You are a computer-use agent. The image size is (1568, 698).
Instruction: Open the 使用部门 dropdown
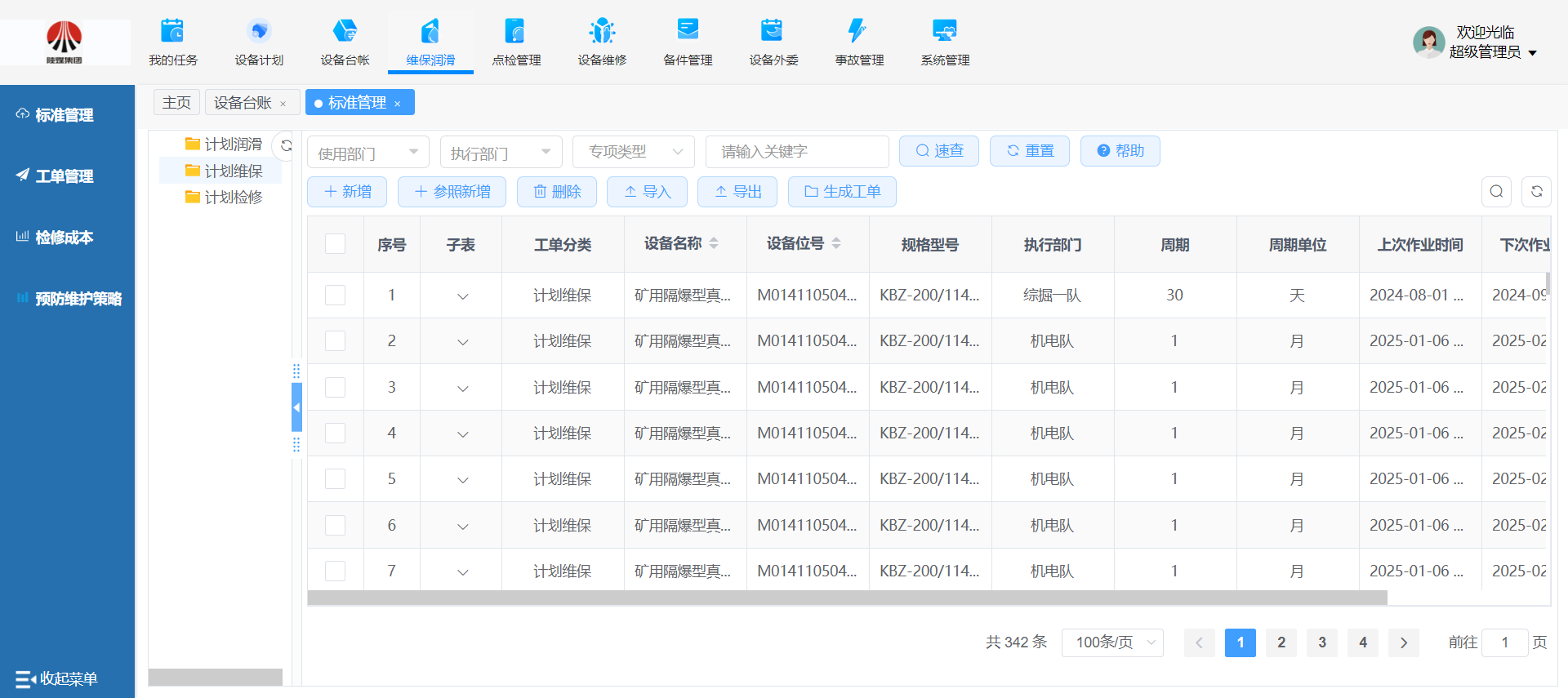[367, 153]
